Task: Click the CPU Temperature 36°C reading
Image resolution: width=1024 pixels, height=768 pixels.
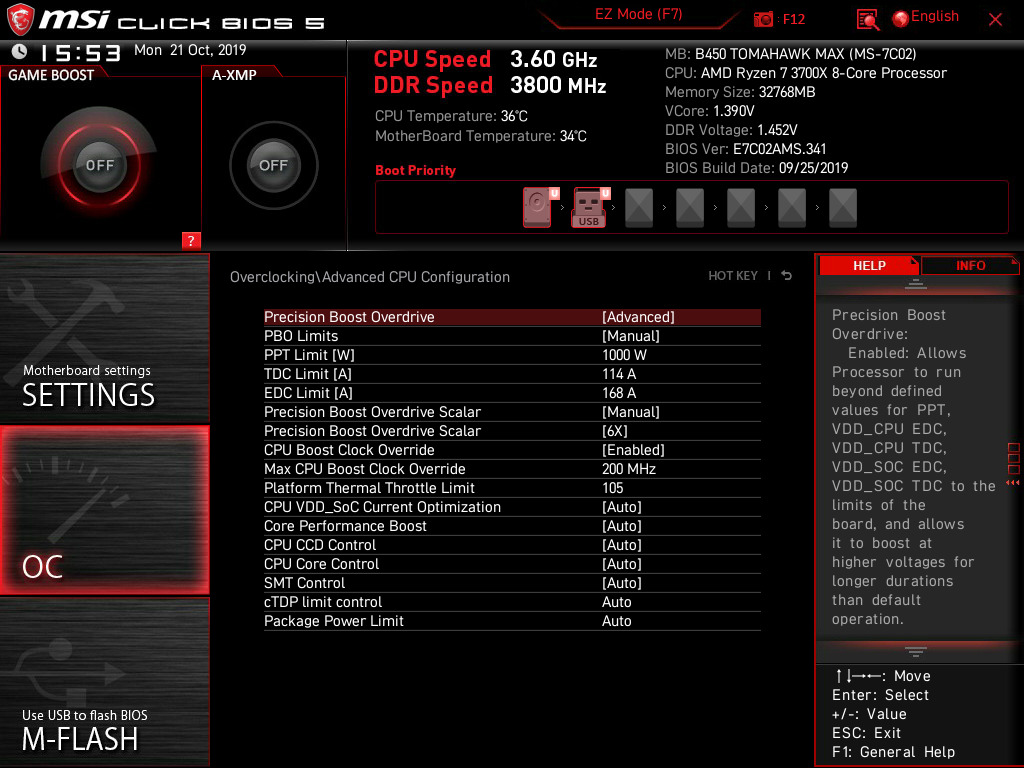Action: (451, 116)
